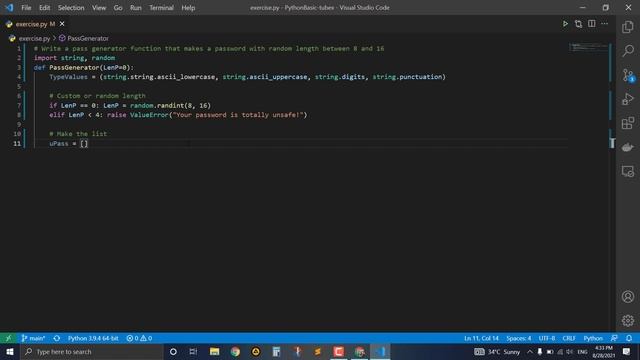
Task: Open Sublime Text from taskbar
Action: (318, 352)
